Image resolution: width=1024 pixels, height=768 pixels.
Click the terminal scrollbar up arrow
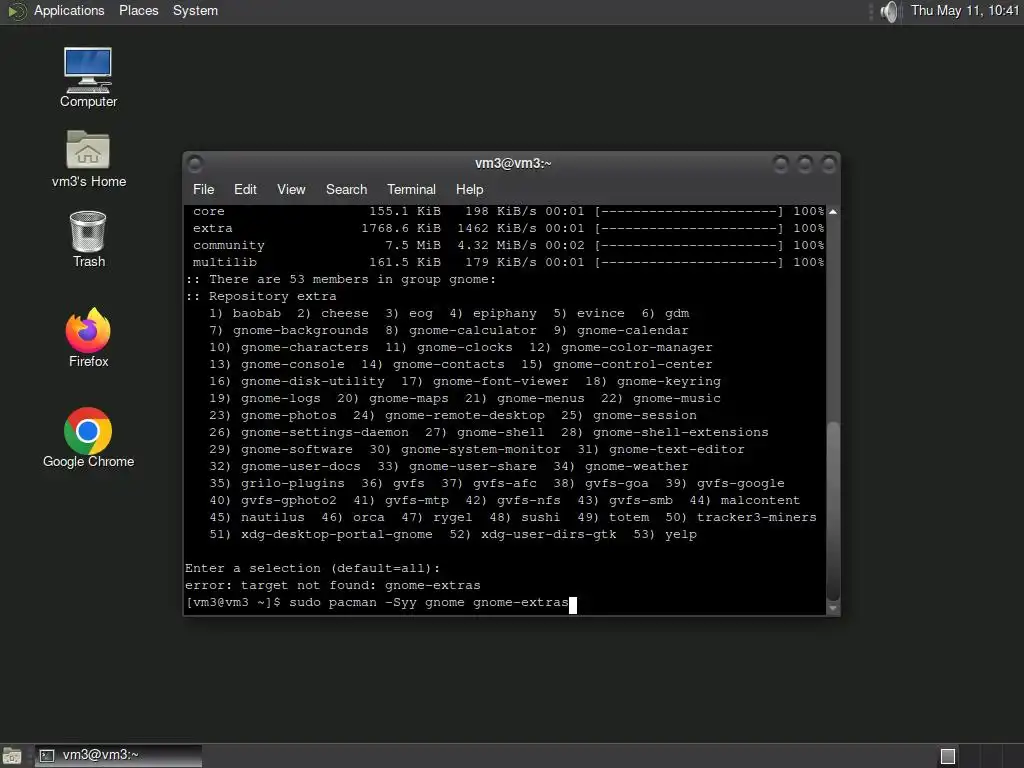pos(833,212)
